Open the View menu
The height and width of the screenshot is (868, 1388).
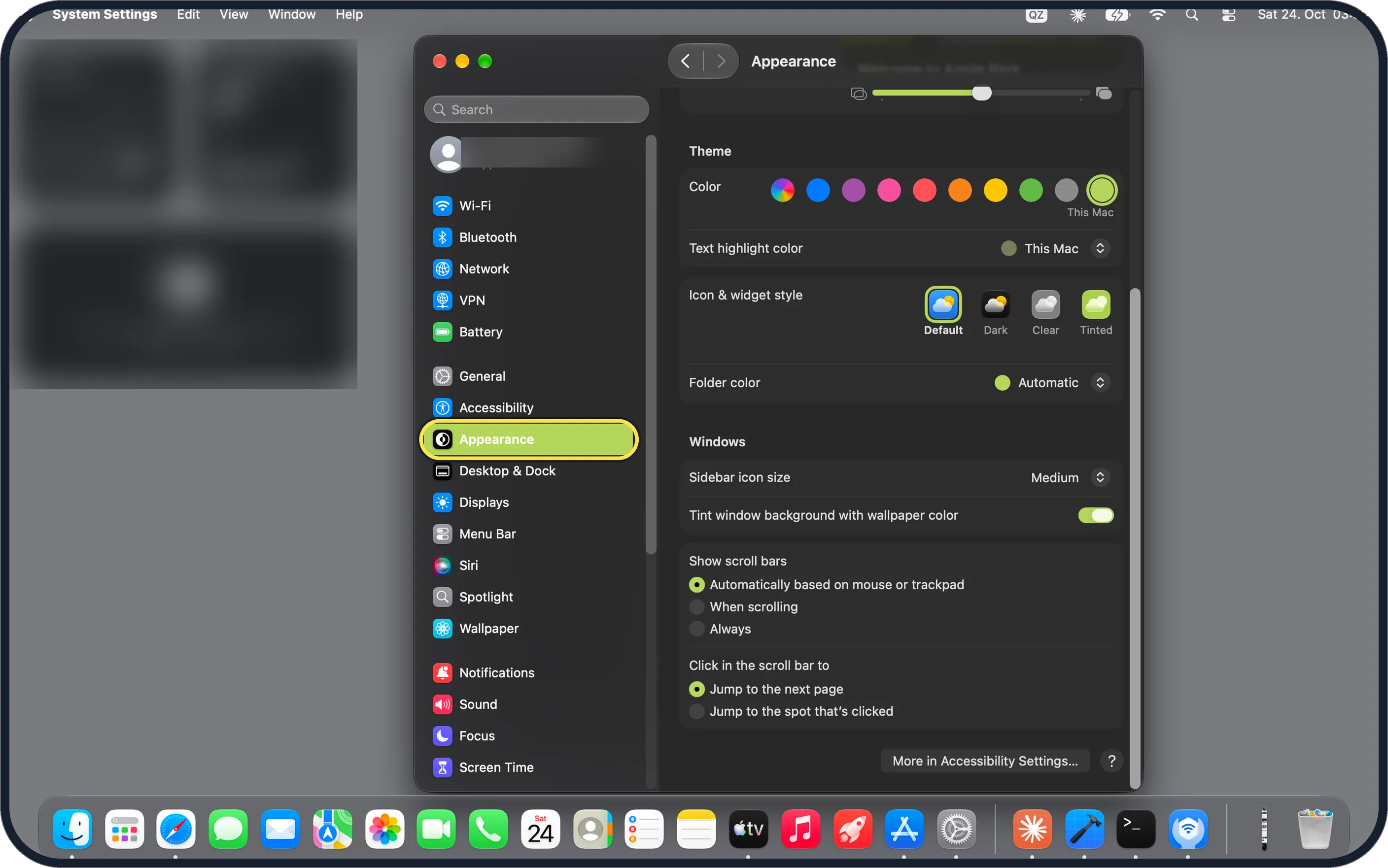point(234,14)
